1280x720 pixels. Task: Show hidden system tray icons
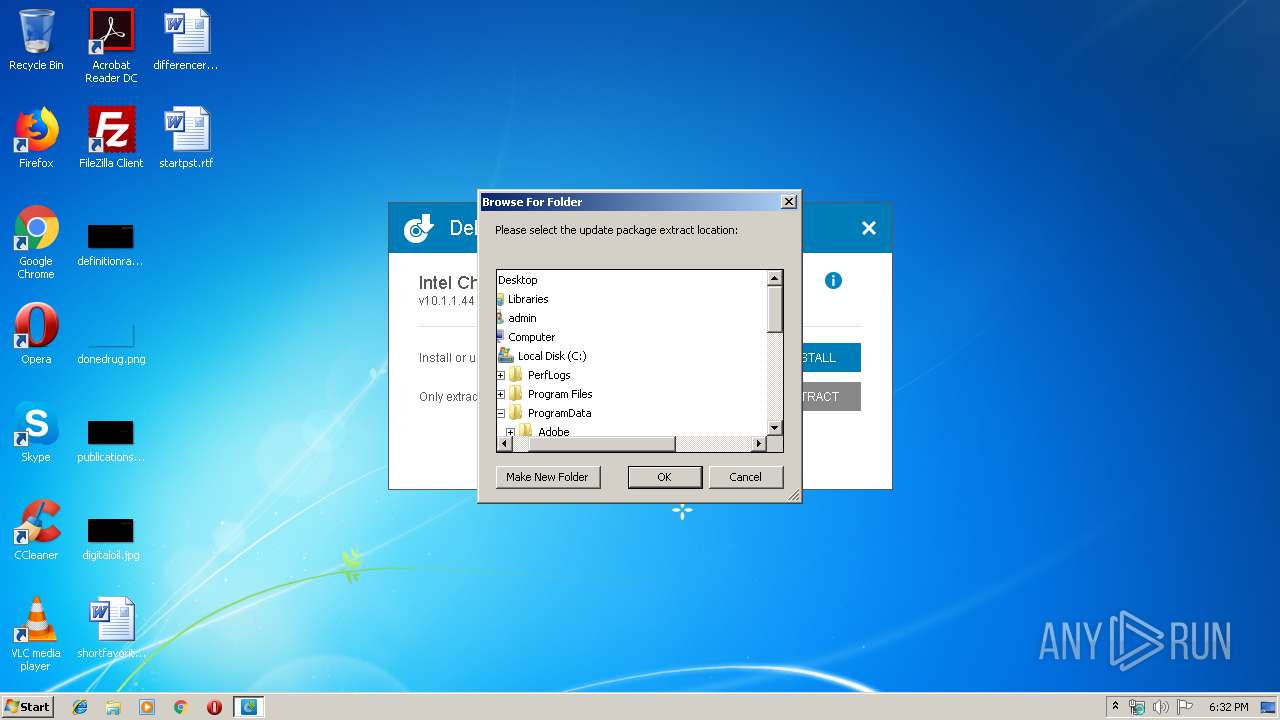pyautogui.click(x=1115, y=706)
